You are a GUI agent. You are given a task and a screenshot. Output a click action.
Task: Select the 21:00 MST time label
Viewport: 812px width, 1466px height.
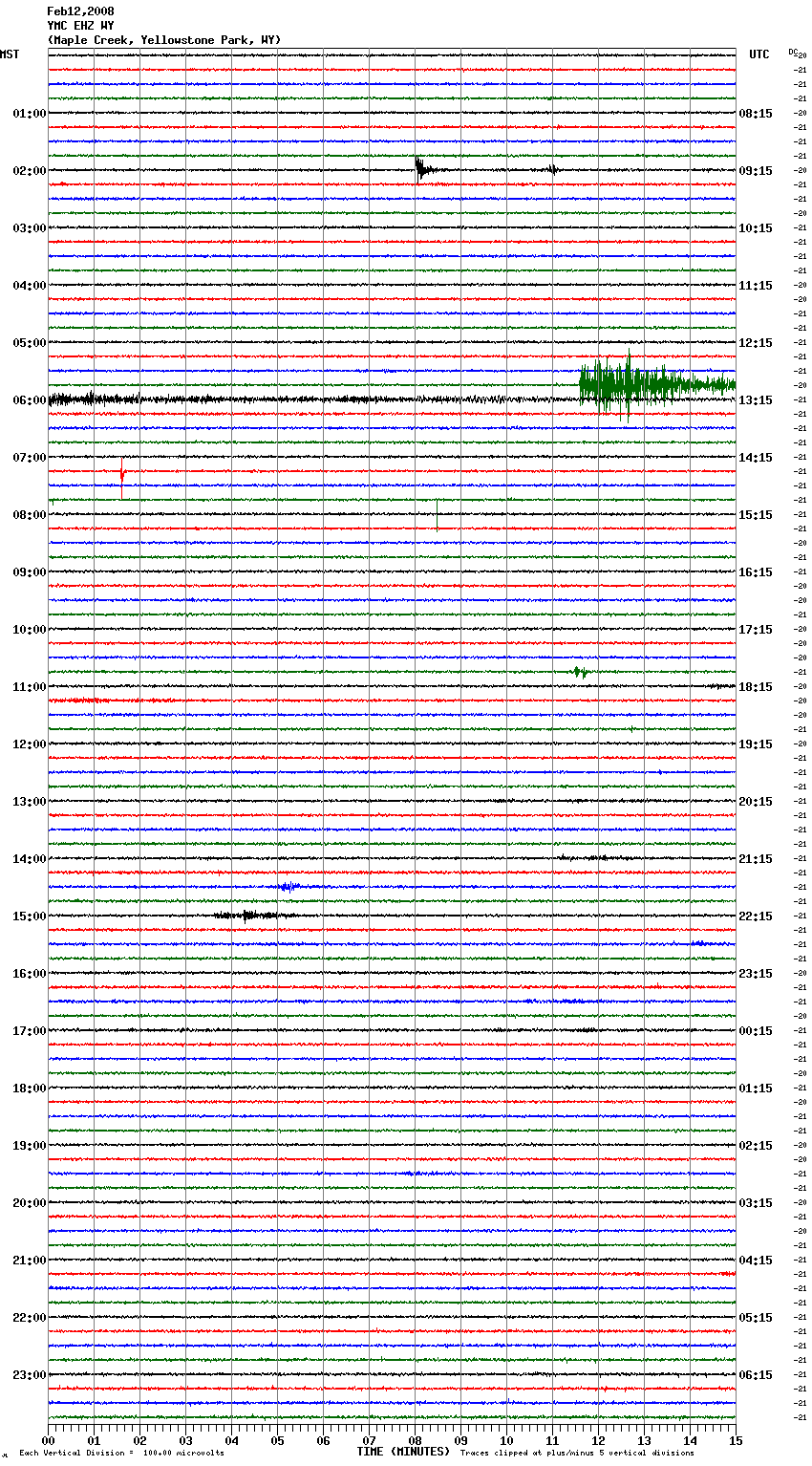tap(30, 1261)
